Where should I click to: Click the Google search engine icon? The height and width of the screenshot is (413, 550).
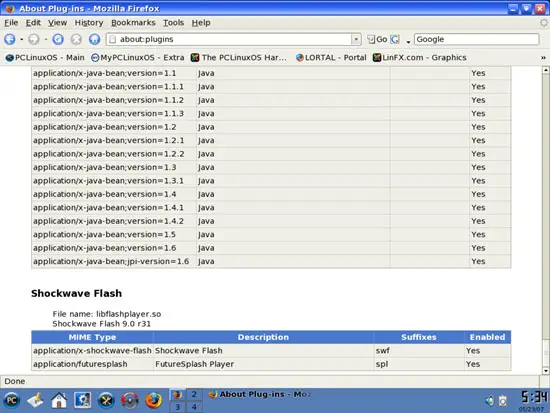pos(396,39)
